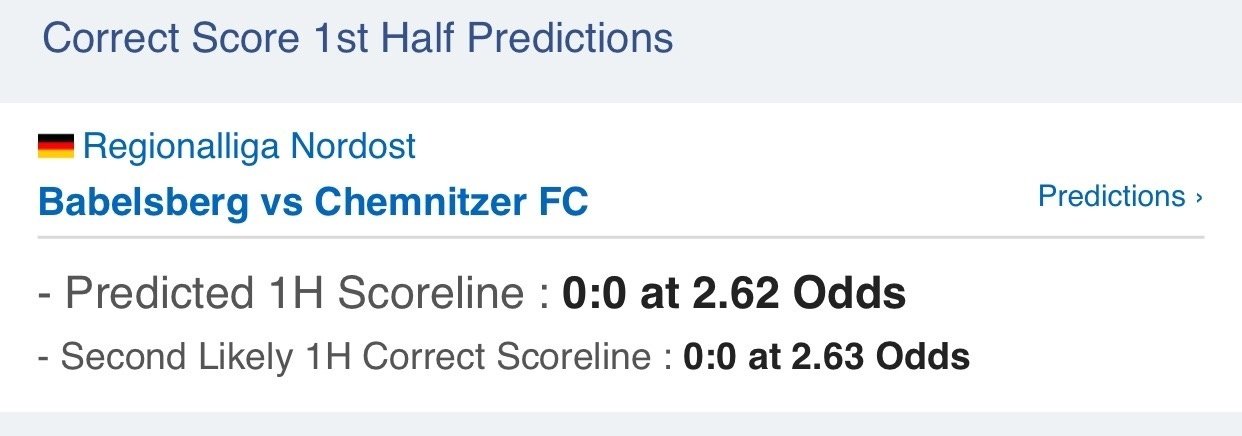This screenshot has width=1242, height=436.
Task: Select the bold 0:0 at 2.63 Odds text
Action: click(x=826, y=357)
